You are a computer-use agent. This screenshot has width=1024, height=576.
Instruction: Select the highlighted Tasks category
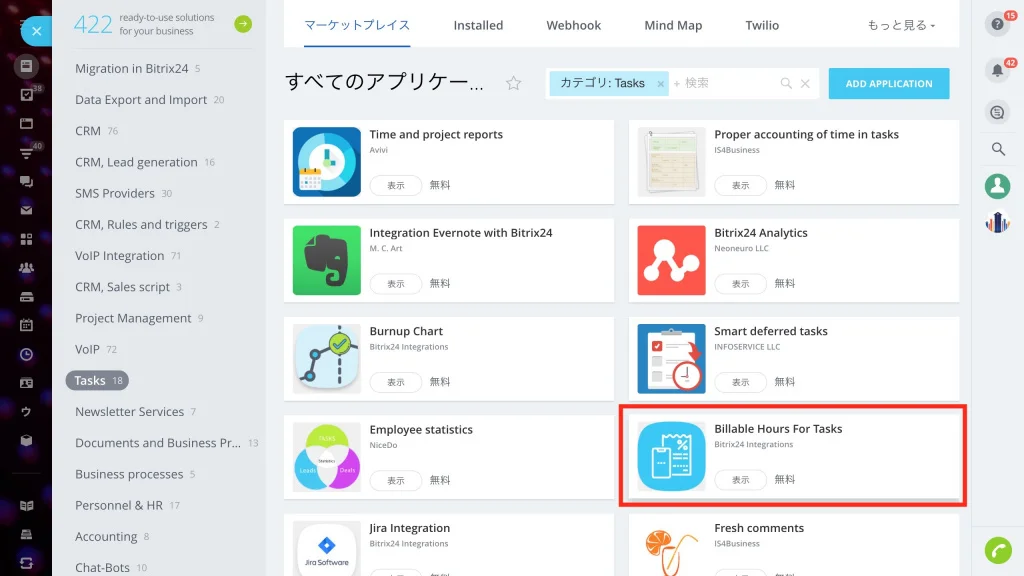pos(97,381)
